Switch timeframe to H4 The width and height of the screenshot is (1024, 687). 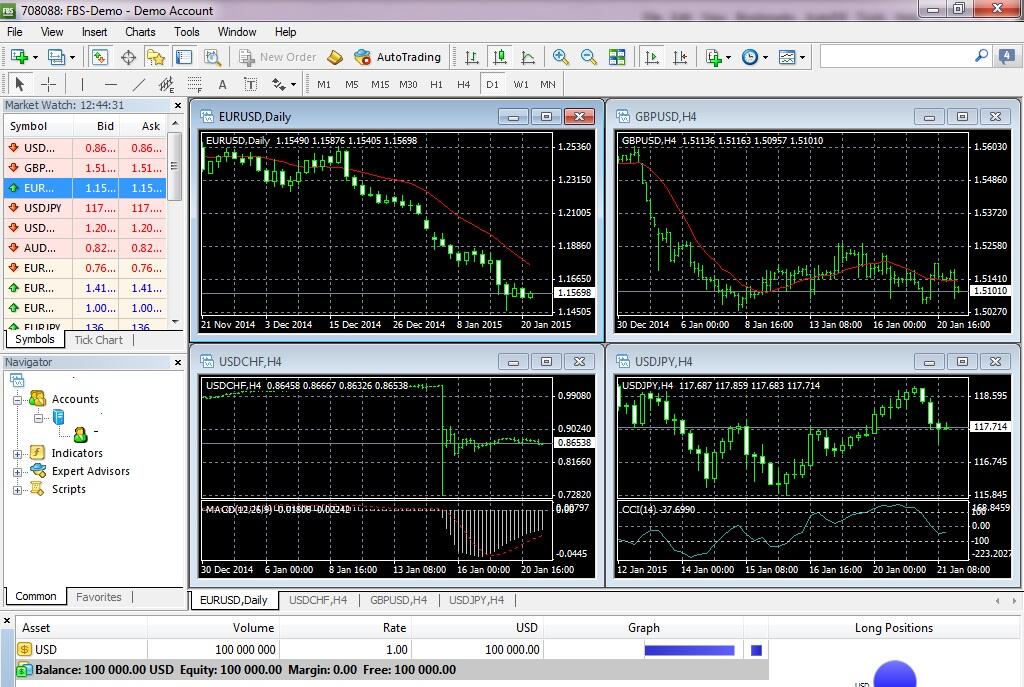point(464,84)
